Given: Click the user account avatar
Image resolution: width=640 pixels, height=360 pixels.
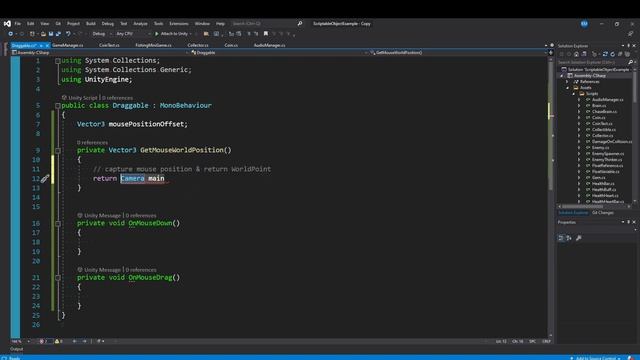Looking at the screenshot, I should click(584, 24).
